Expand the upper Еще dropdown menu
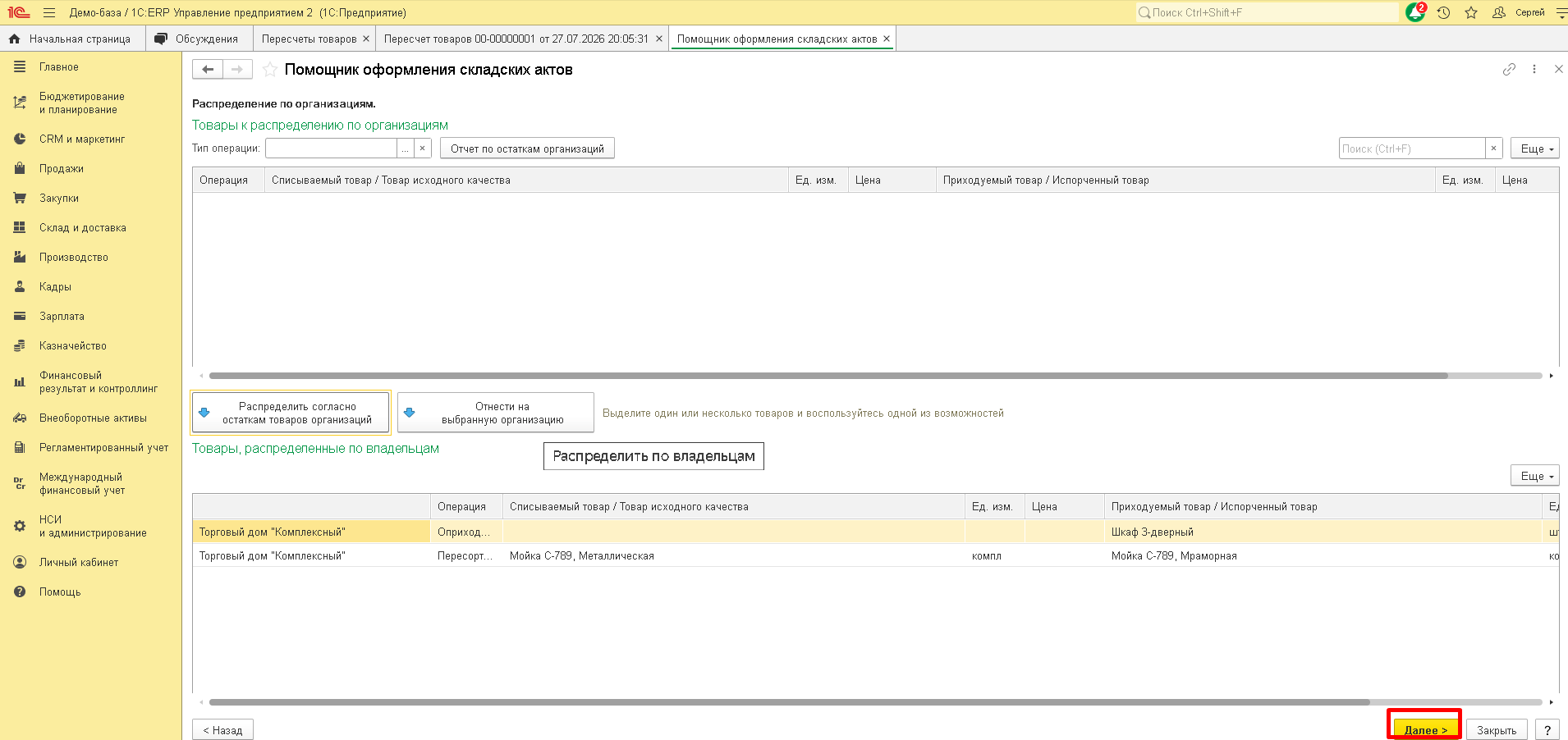This screenshot has height=740, width=1568. (1535, 148)
